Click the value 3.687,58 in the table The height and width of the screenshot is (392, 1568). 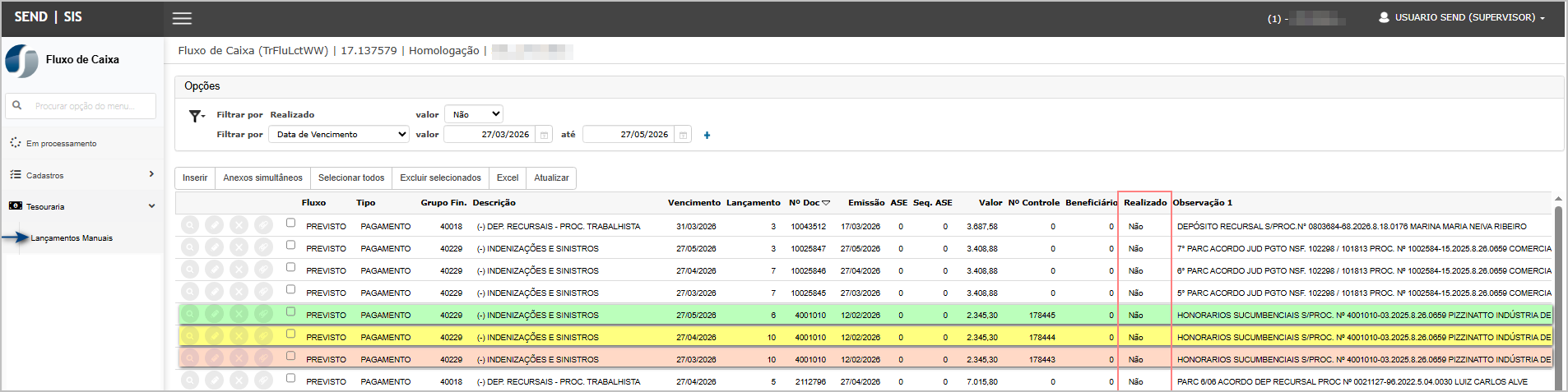click(982, 227)
